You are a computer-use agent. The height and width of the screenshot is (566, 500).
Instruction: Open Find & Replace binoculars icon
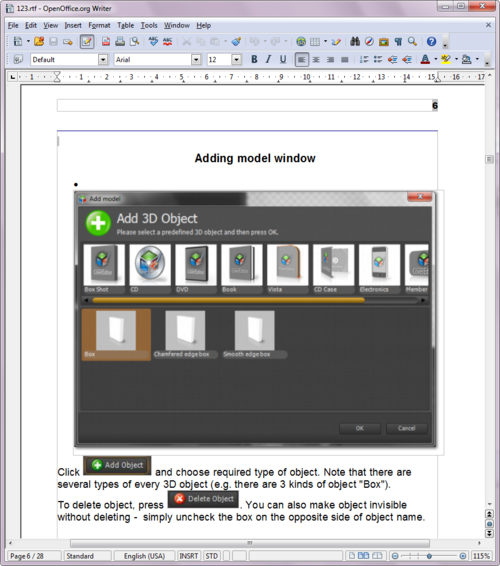[x=355, y=42]
